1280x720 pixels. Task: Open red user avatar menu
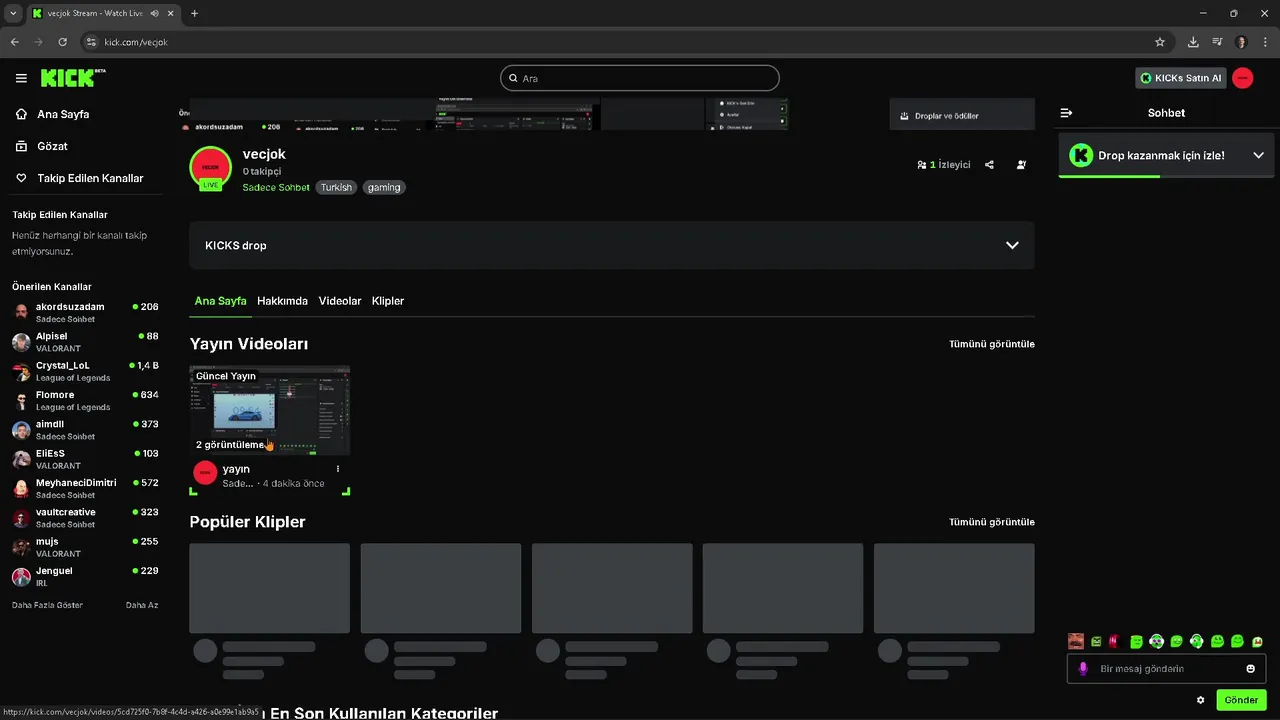(x=1243, y=78)
